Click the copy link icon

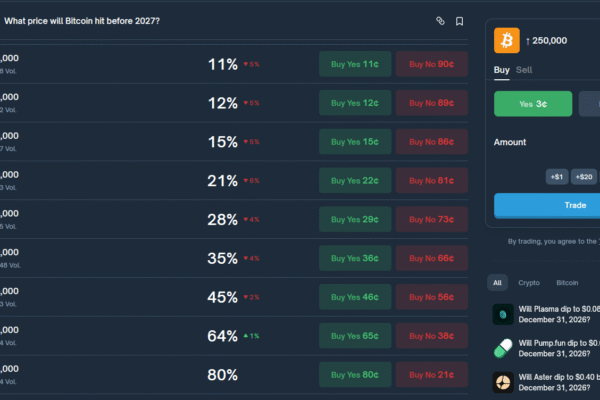point(441,21)
